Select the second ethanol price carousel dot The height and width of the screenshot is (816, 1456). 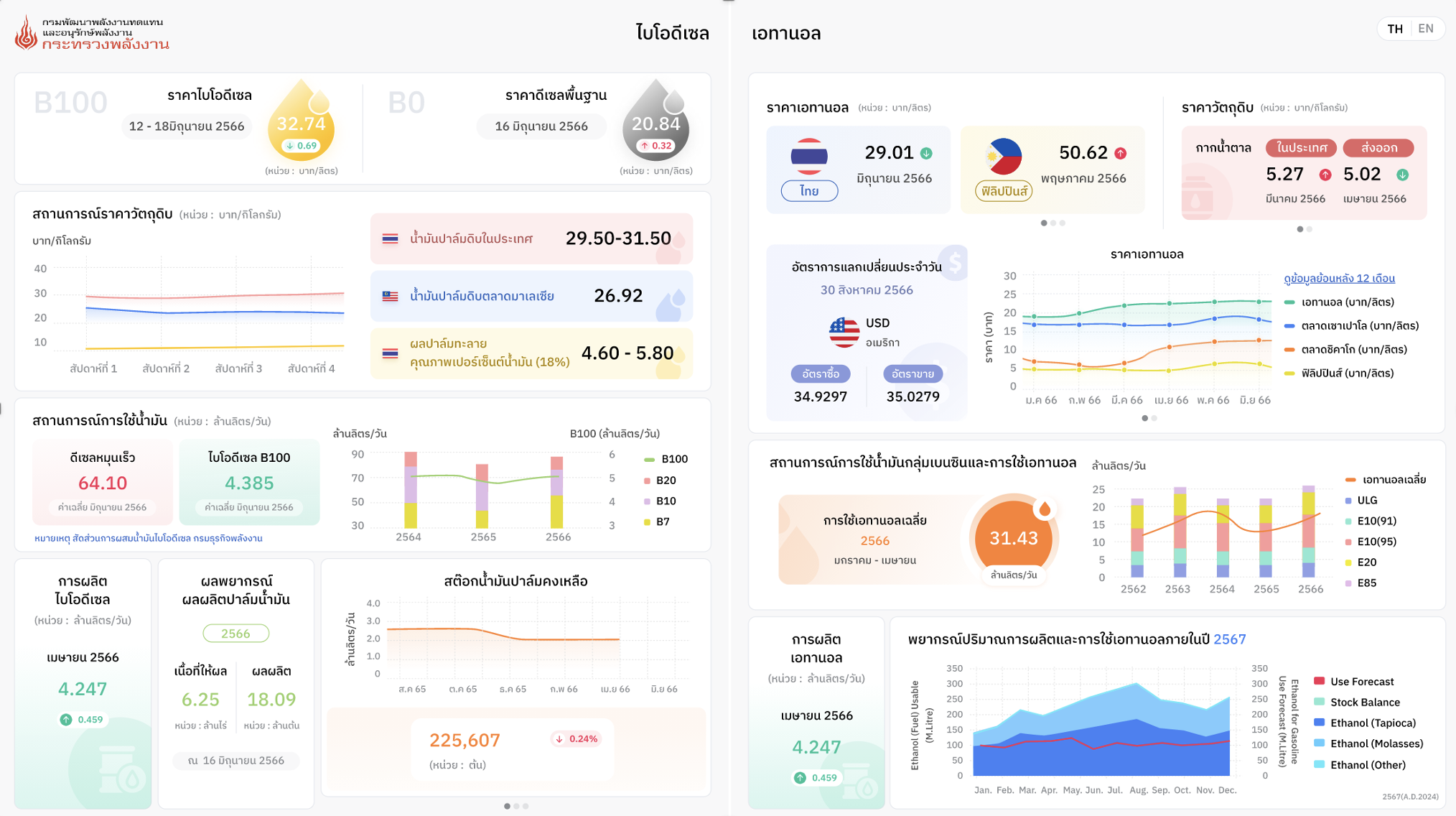click(1053, 223)
